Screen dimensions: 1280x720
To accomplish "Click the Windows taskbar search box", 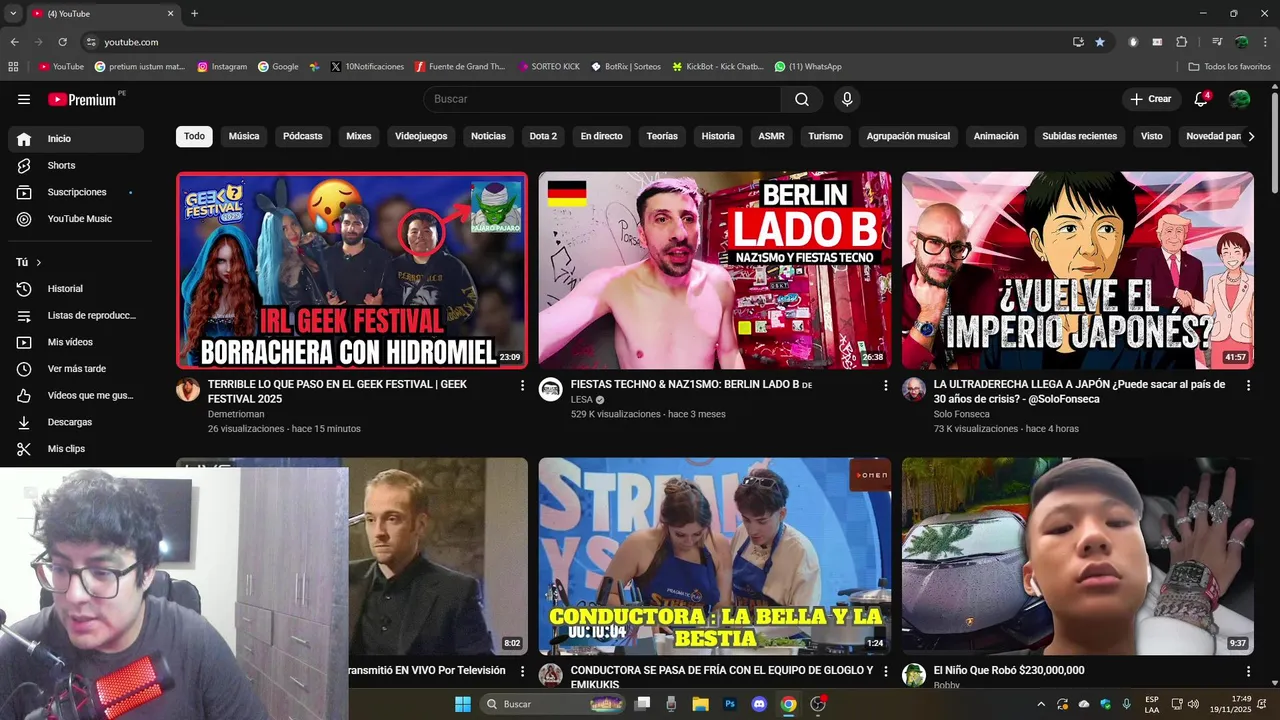I will click(554, 704).
